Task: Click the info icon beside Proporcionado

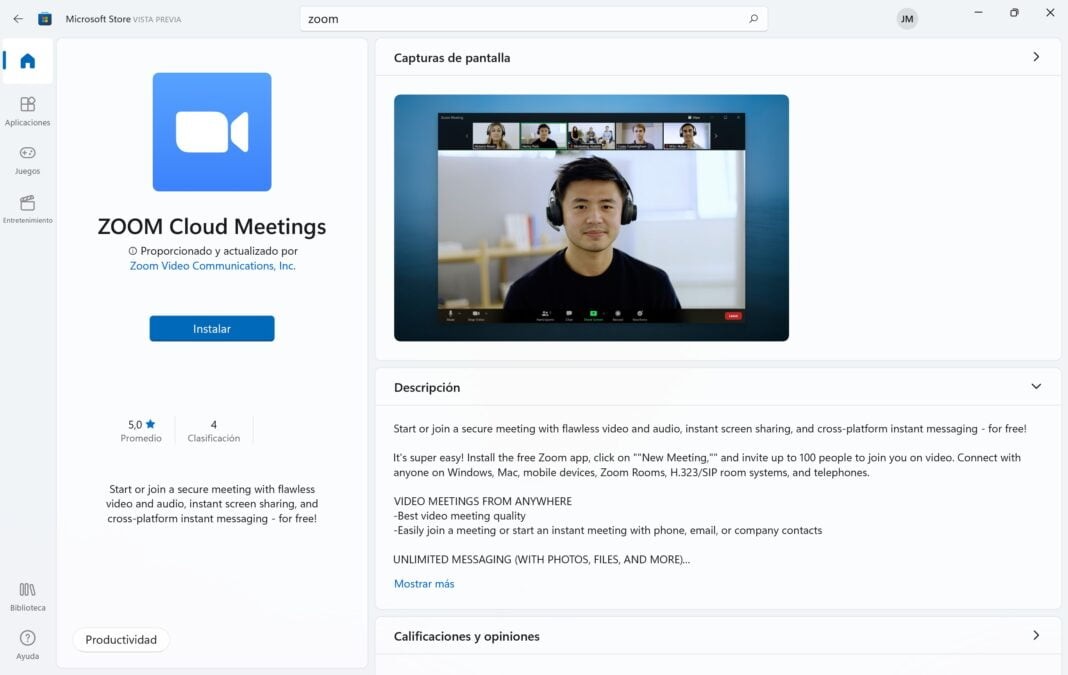Action: (x=133, y=251)
